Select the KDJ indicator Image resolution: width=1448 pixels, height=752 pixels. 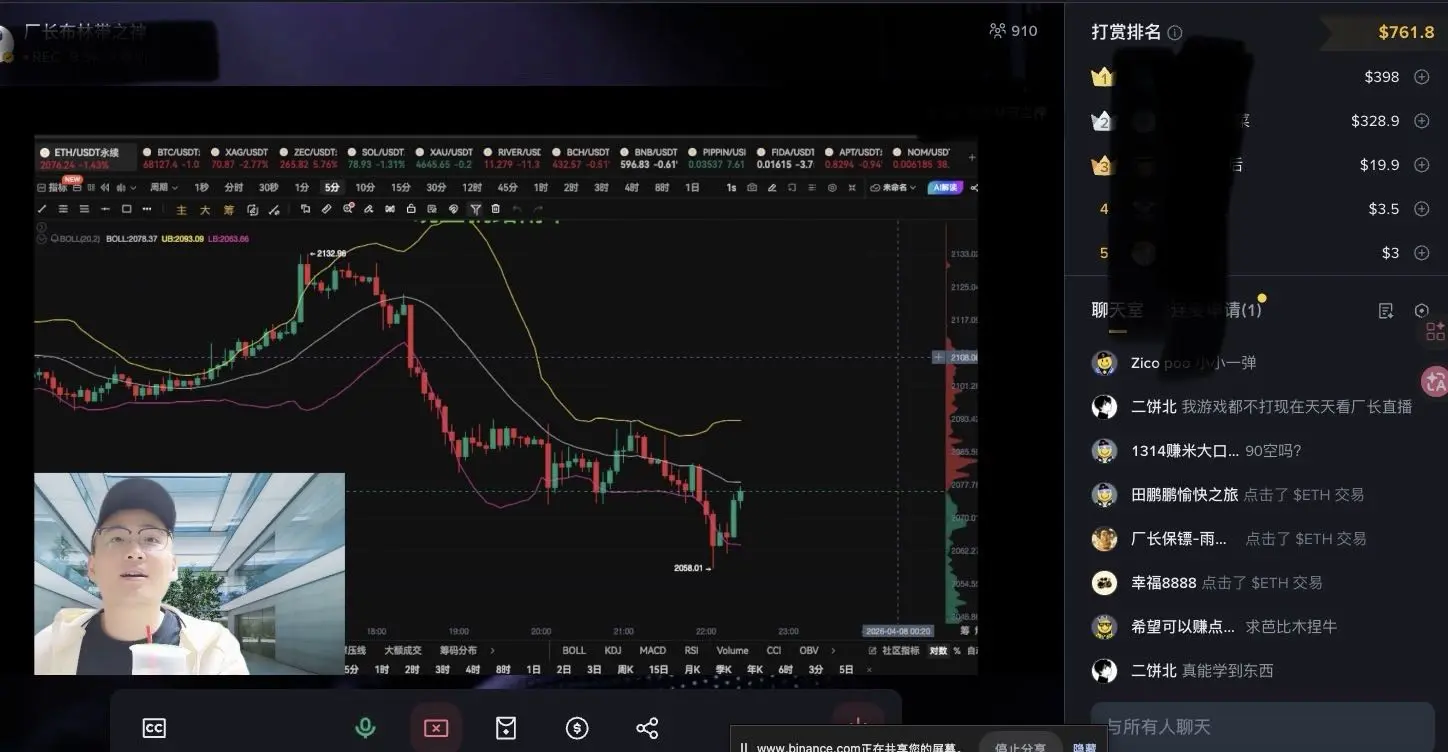coord(613,651)
